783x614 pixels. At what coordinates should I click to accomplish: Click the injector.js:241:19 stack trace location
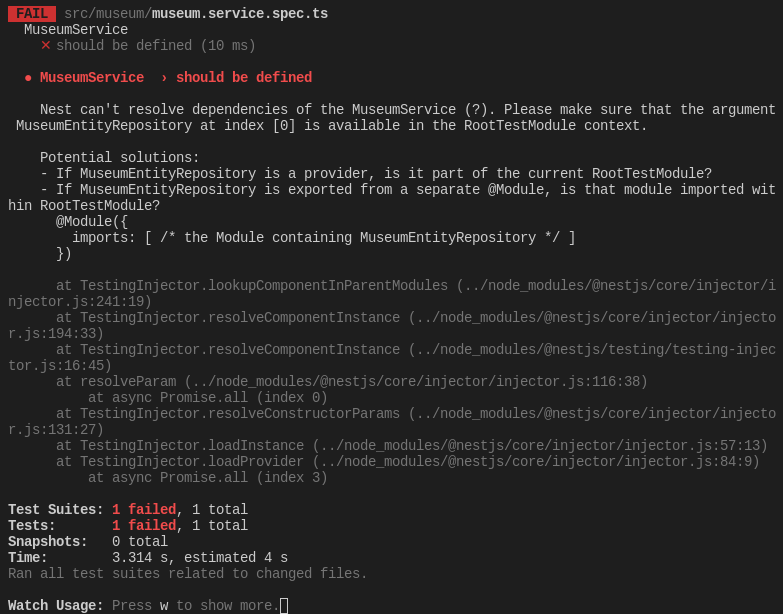[392, 294]
